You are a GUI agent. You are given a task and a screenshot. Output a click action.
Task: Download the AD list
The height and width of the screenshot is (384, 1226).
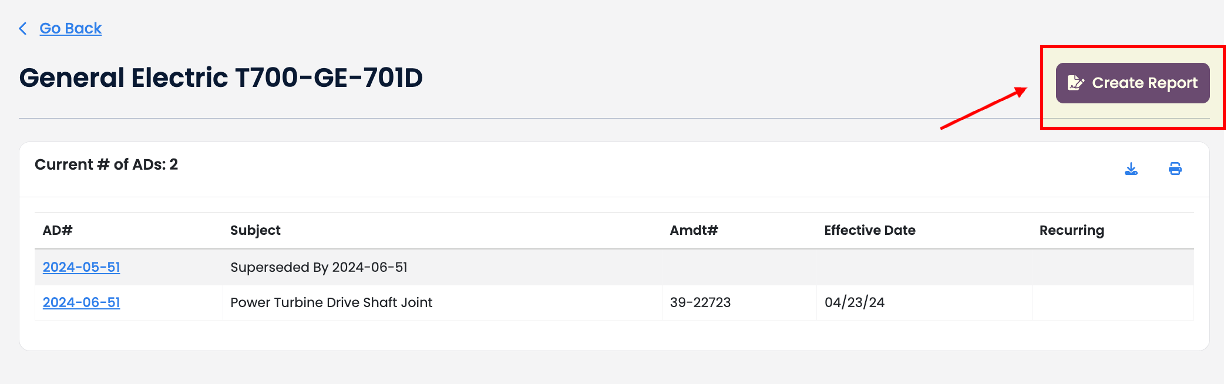pyautogui.click(x=1131, y=169)
